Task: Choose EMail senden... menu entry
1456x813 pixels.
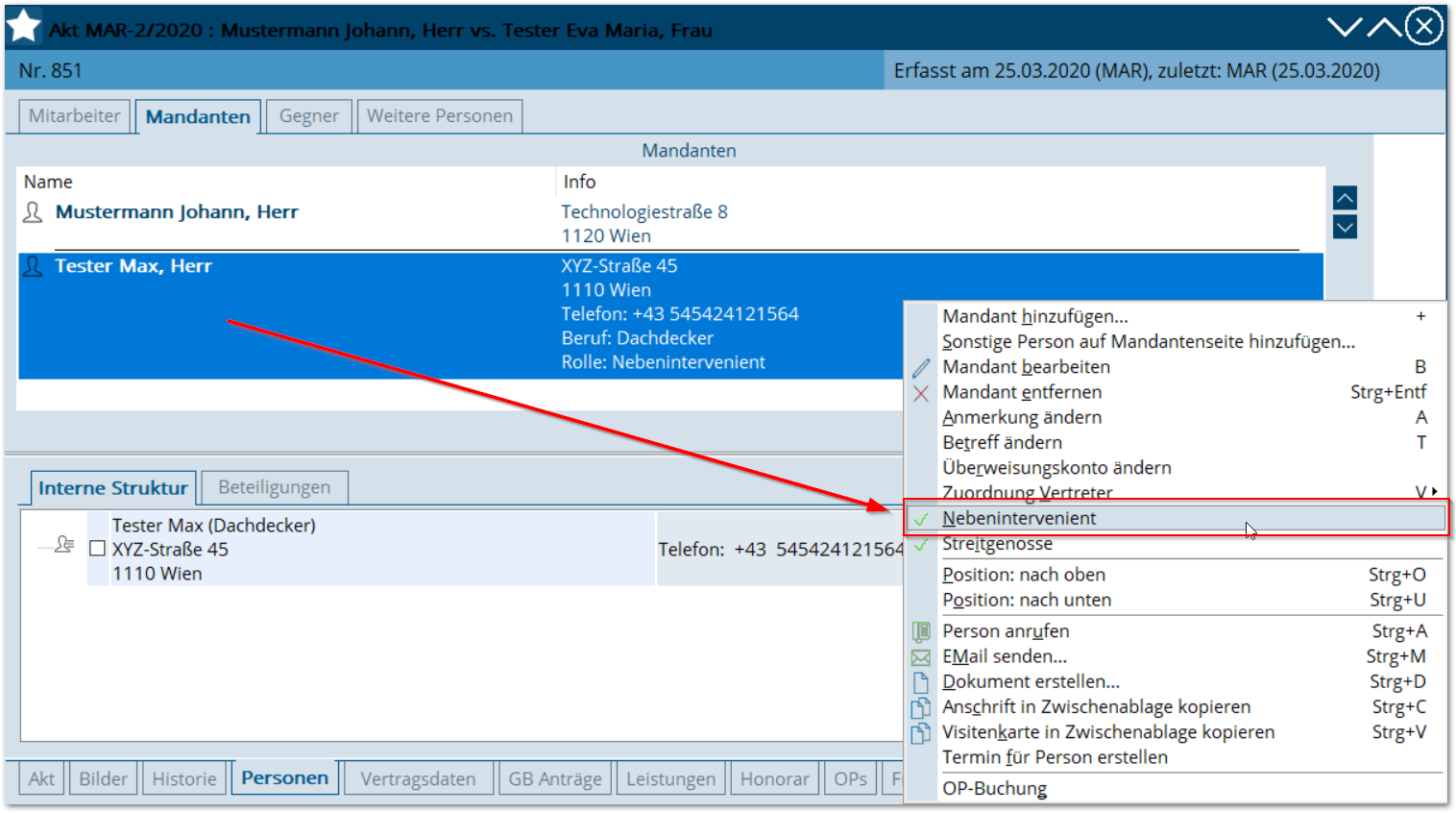Action: (x=1177, y=656)
